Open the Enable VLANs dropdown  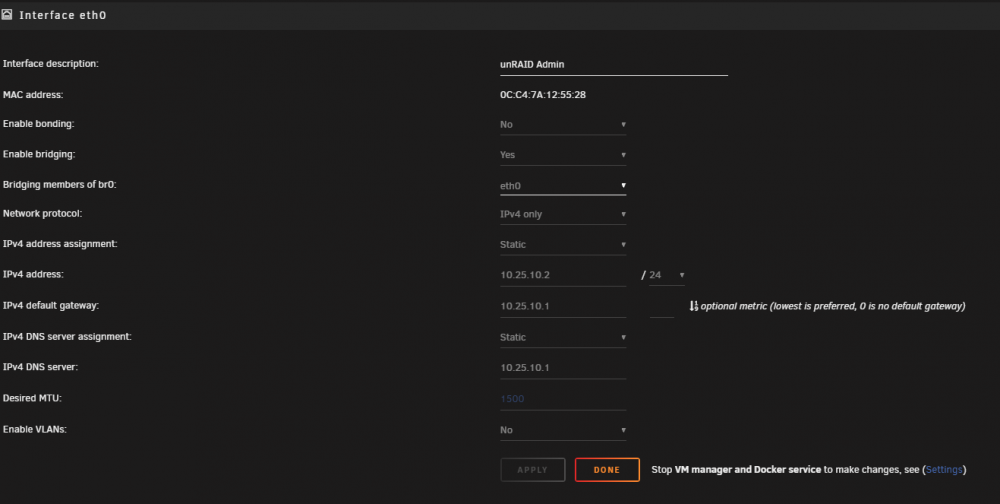pos(562,430)
